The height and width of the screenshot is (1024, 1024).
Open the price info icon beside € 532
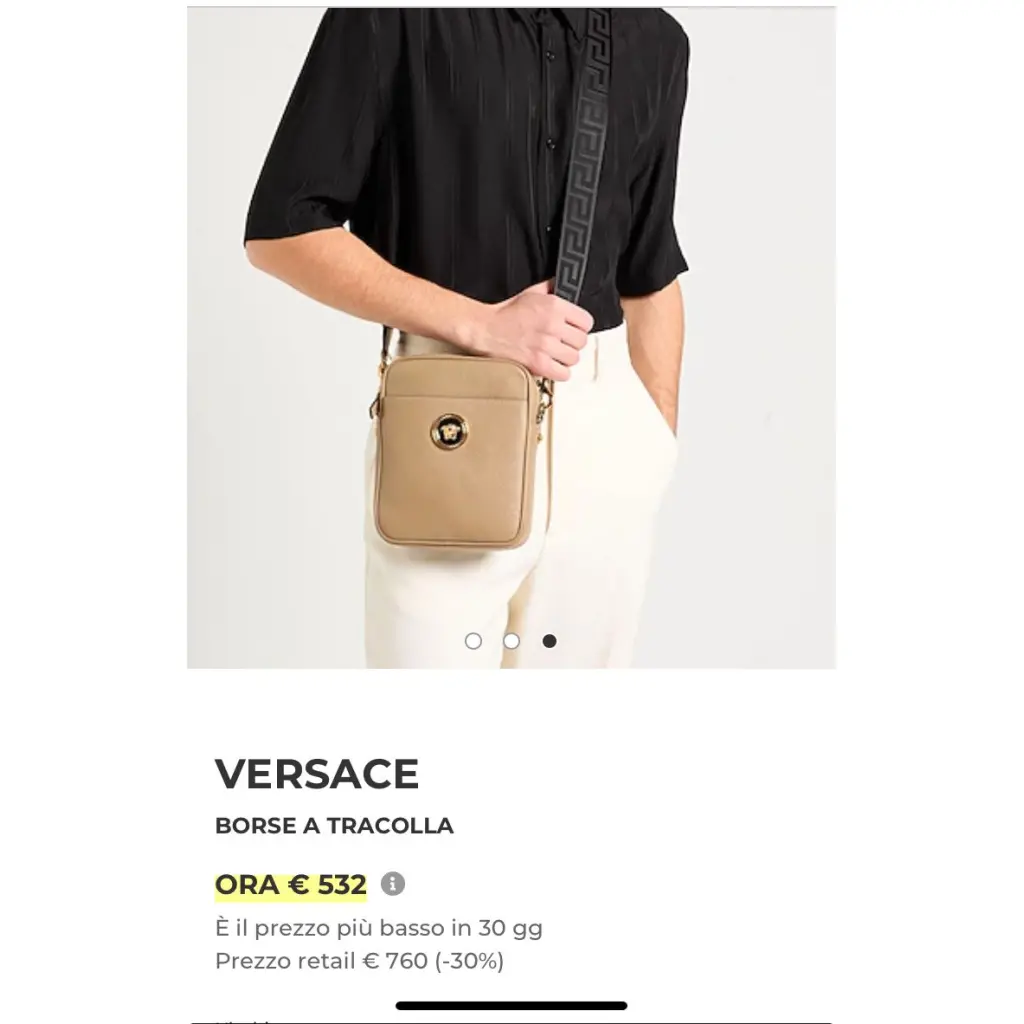[x=392, y=884]
